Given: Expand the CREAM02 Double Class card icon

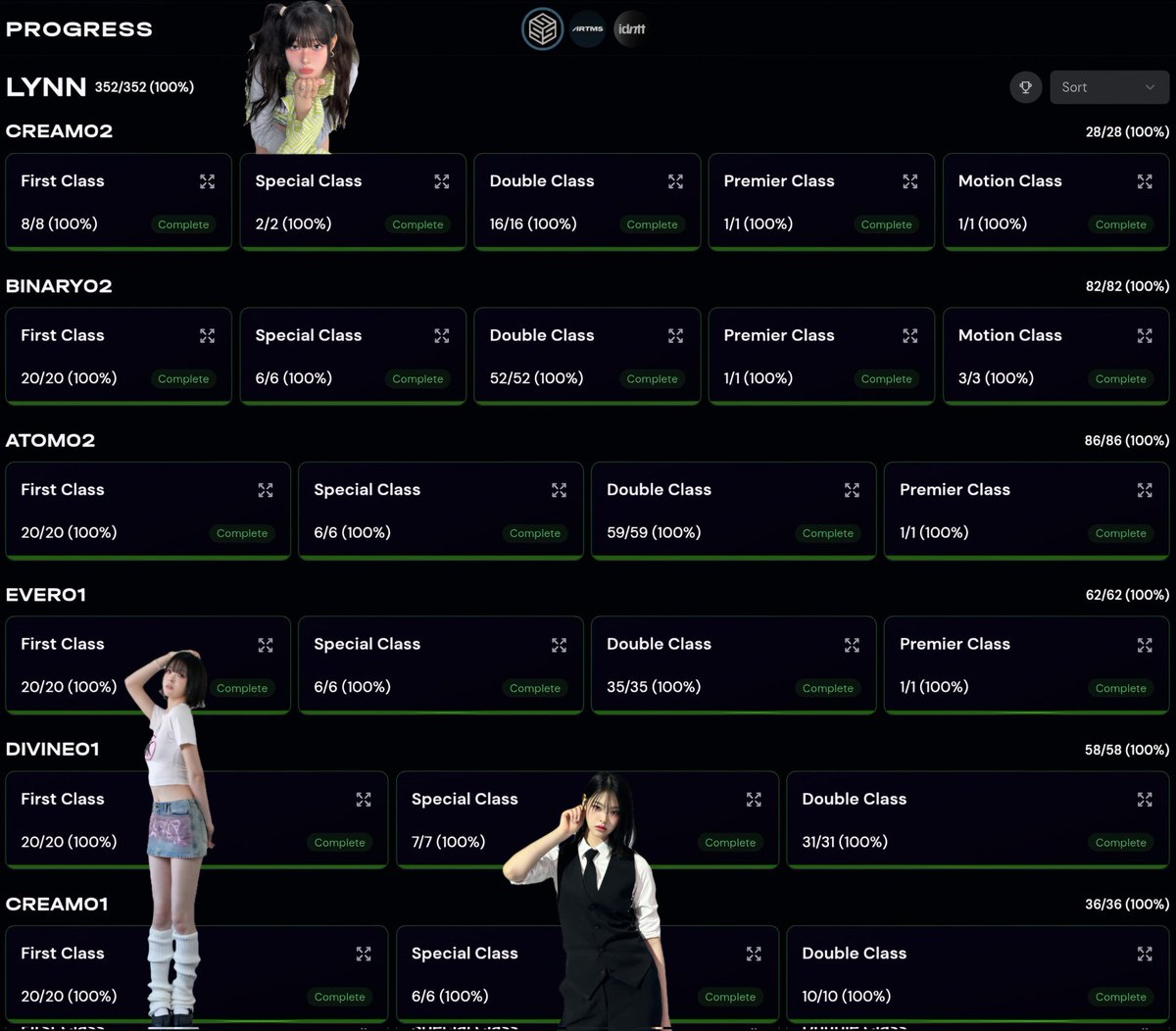Looking at the screenshot, I should point(675,181).
